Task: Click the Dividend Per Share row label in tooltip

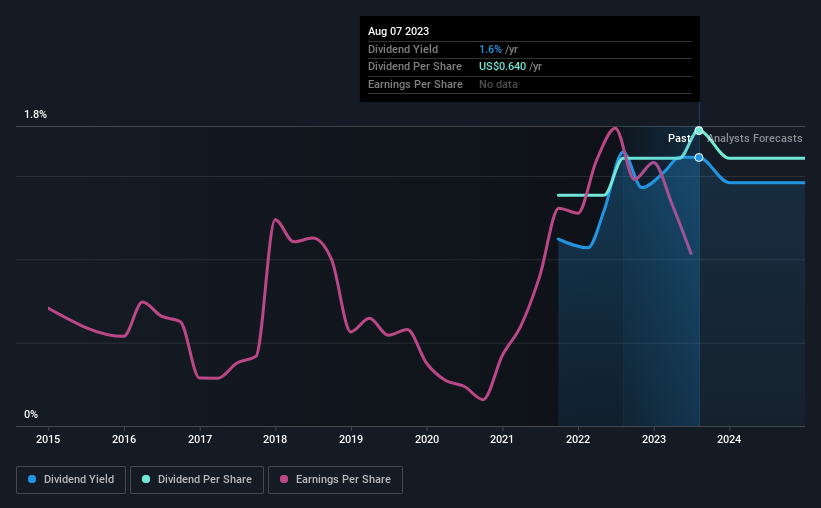Action: pyautogui.click(x=415, y=67)
